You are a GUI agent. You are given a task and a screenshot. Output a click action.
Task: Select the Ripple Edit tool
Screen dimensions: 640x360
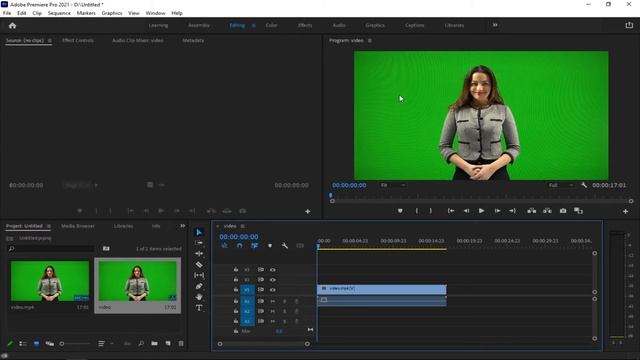[x=199, y=253]
